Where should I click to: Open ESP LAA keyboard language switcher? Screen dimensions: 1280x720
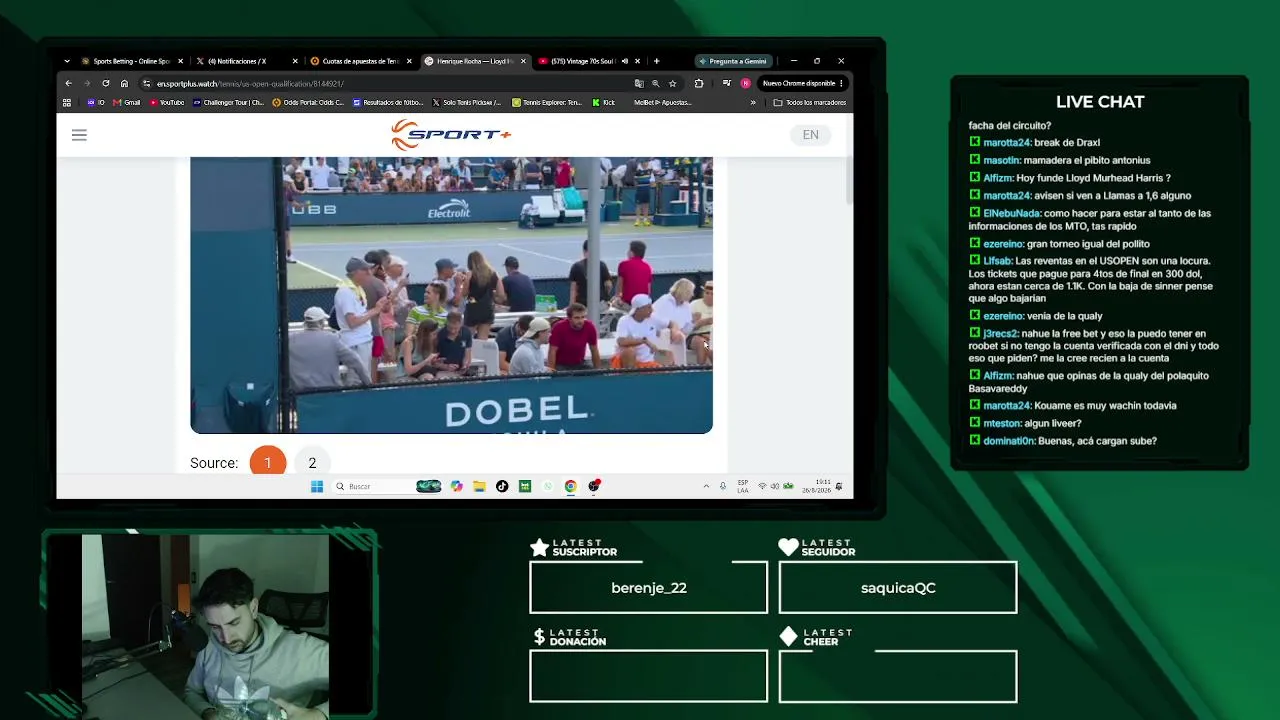tap(743, 486)
